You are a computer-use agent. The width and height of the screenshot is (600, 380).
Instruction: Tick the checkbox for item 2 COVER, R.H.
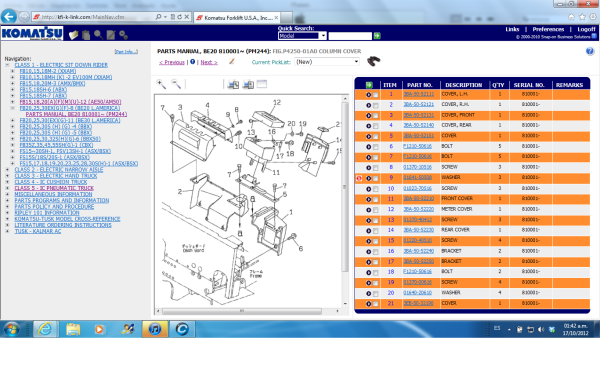point(375,105)
